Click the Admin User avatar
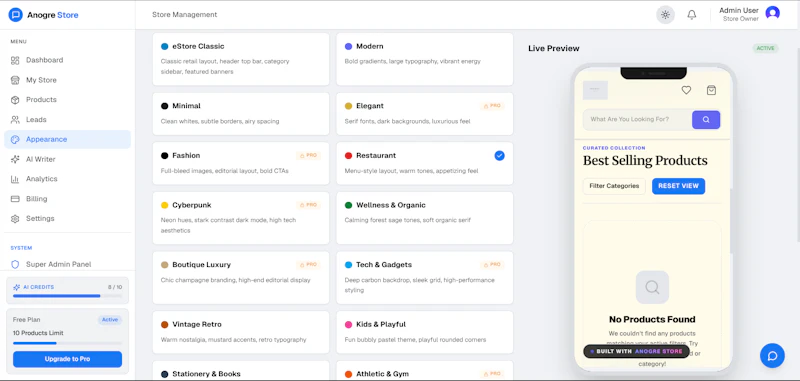This screenshot has height=381, width=800. tap(772, 13)
